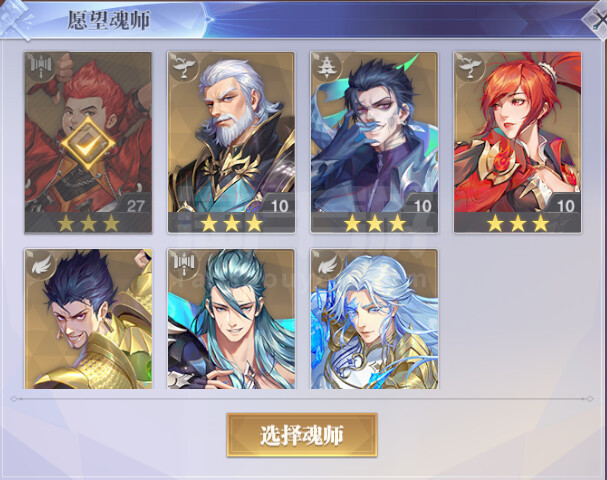Select the white-bearded elder soul master card
The height and width of the screenshot is (480, 607).
coord(231,142)
